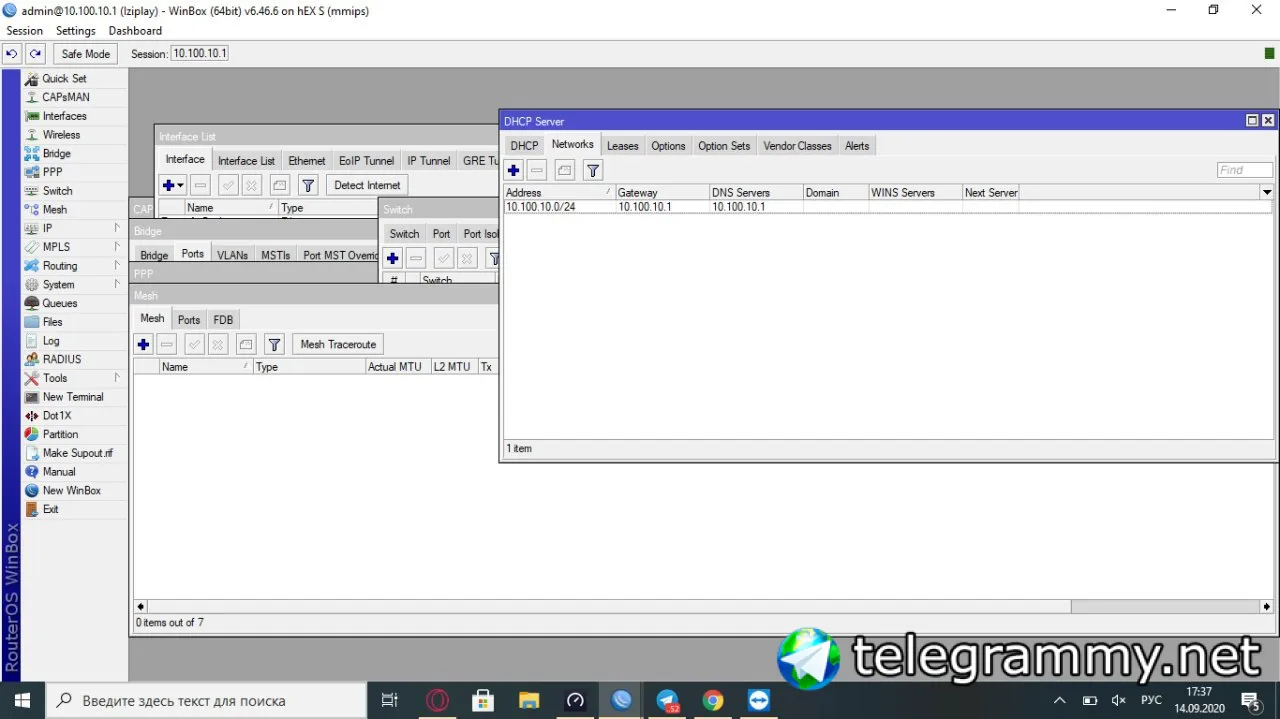1280x719 pixels.
Task: Expand the MPLS submenu
Action: (x=117, y=247)
